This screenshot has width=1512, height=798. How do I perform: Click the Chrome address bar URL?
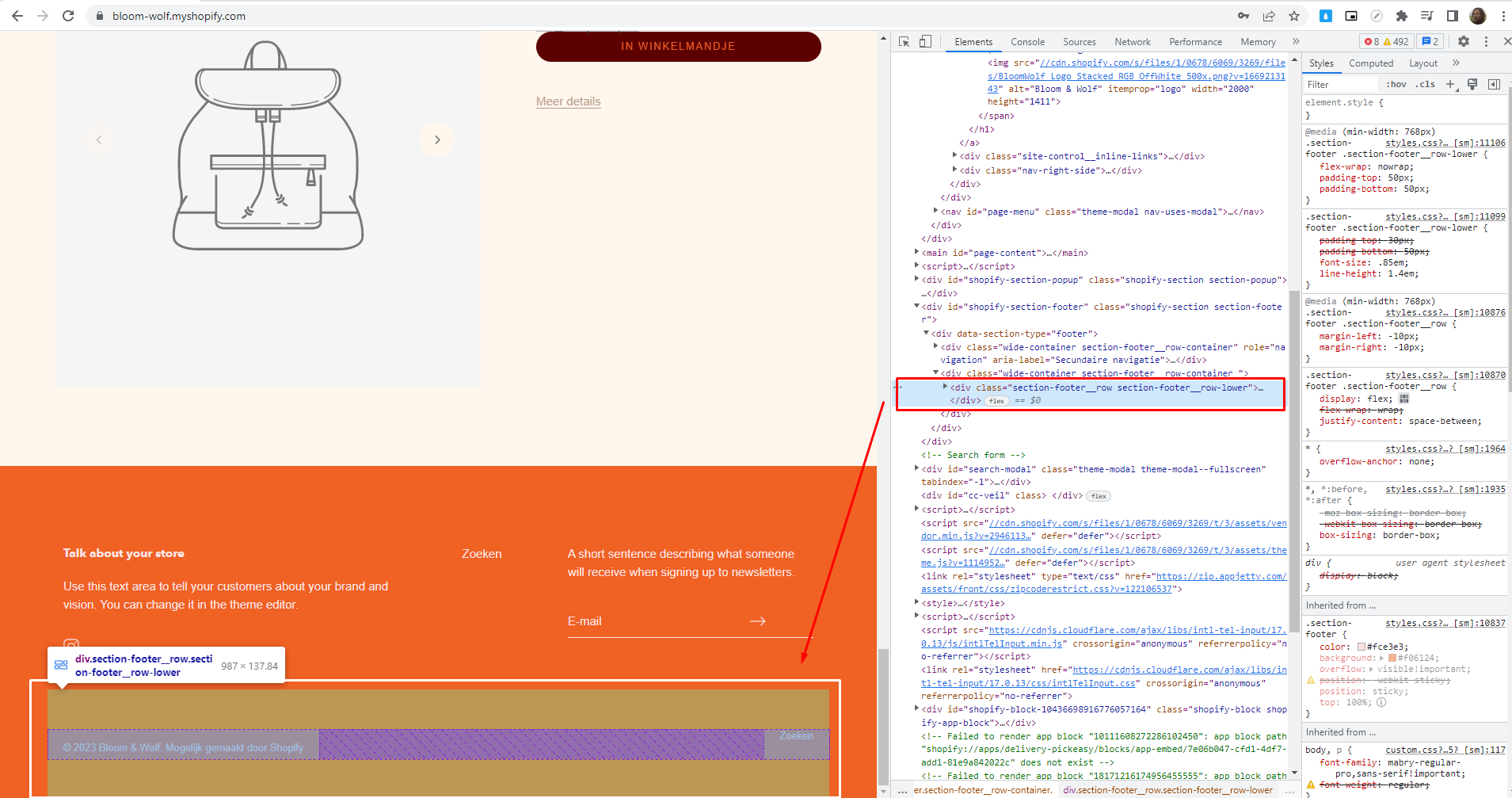coord(179,16)
